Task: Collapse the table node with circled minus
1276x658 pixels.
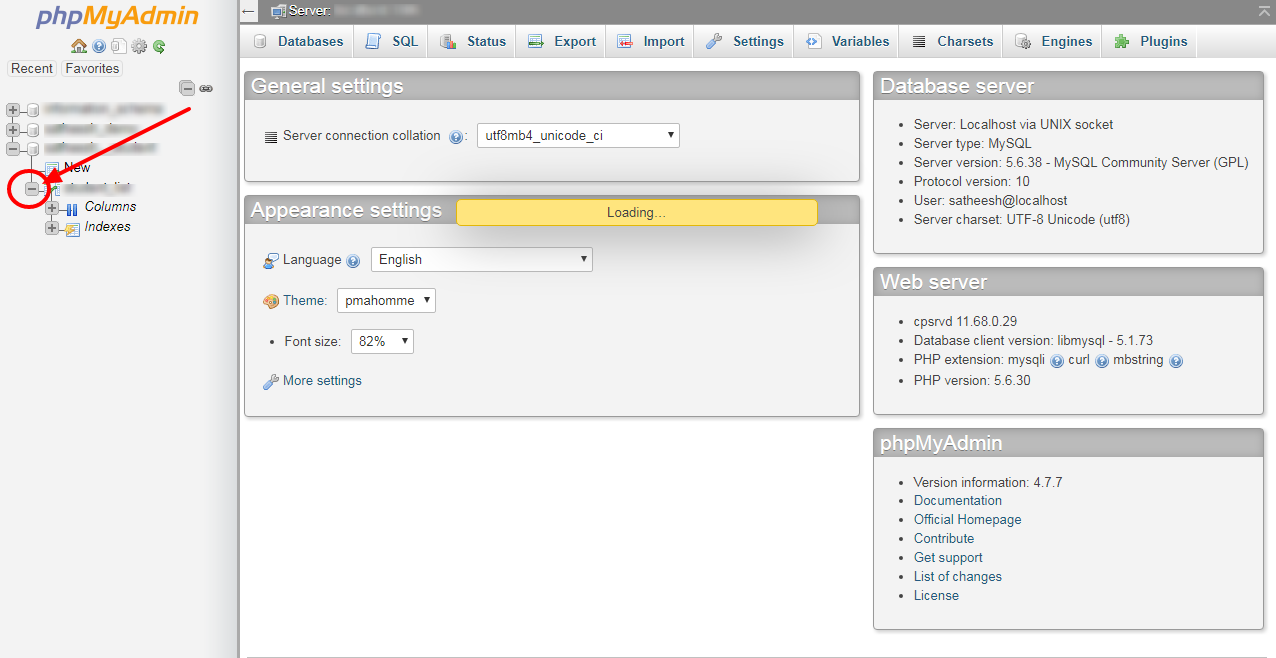Action: tap(33, 188)
